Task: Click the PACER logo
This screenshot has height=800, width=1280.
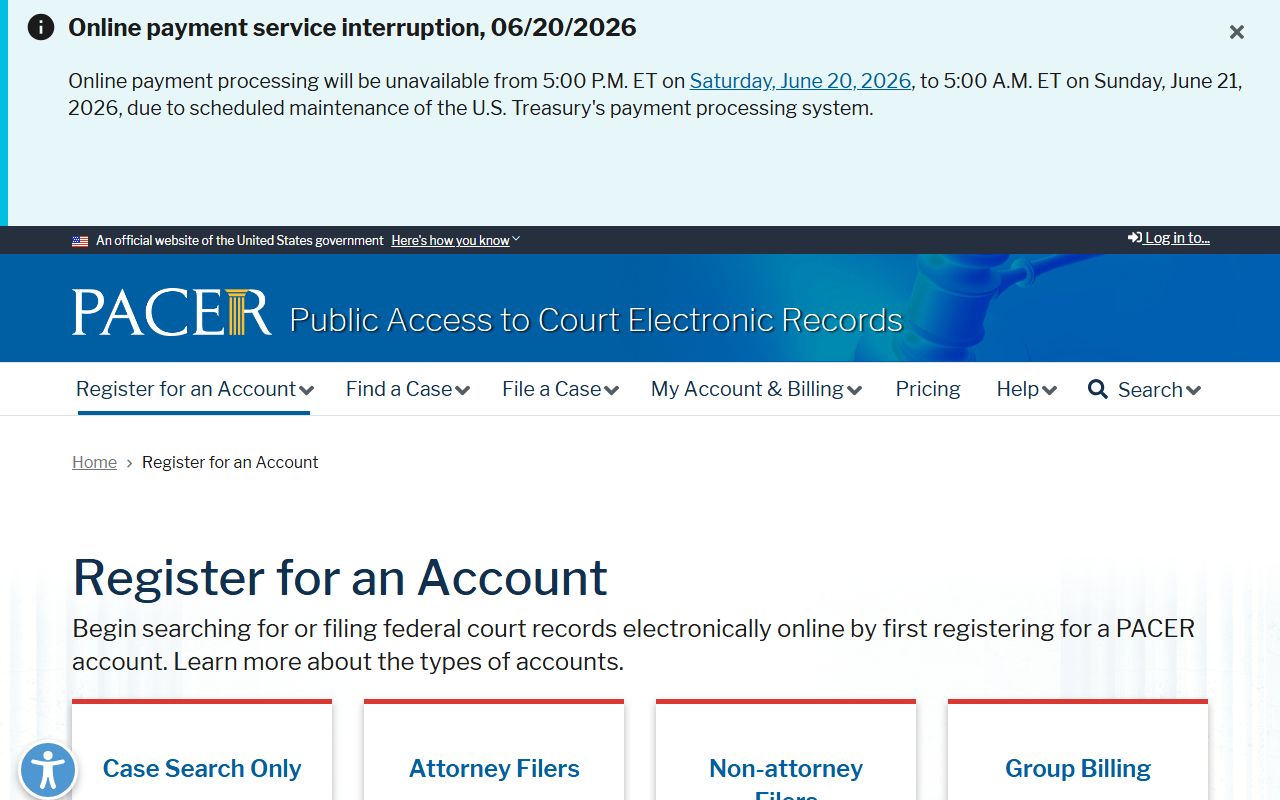Action: [x=171, y=312]
